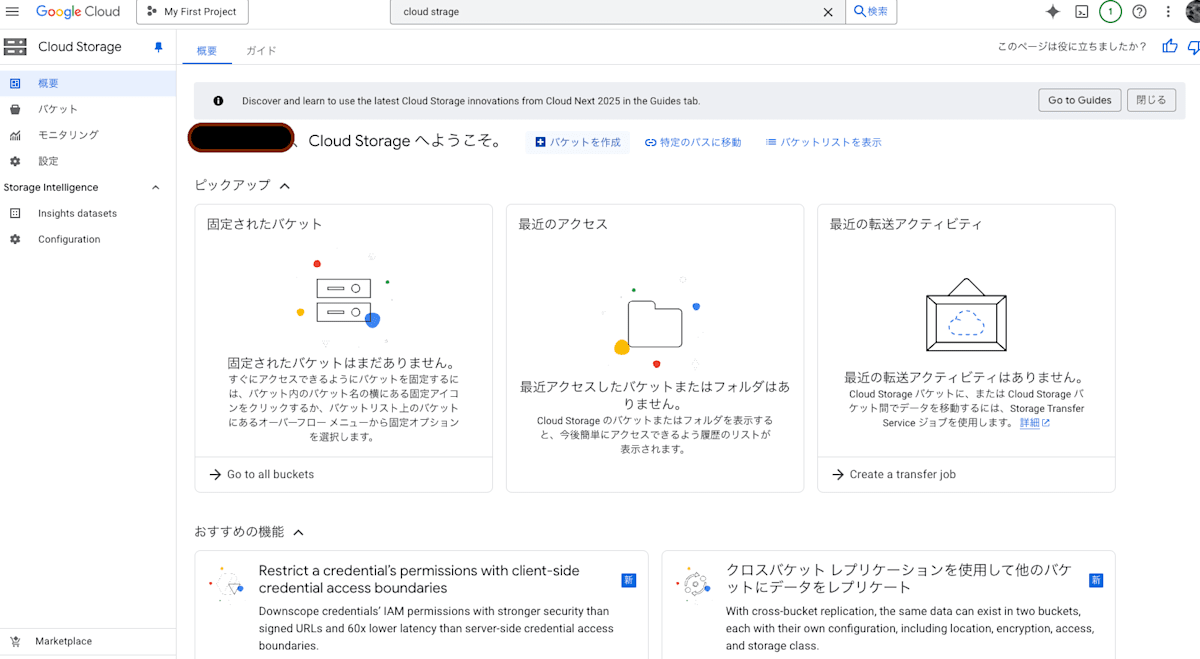Give thumbs up feedback for page
The height and width of the screenshot is (659, 1200).
coord(1170,46)
